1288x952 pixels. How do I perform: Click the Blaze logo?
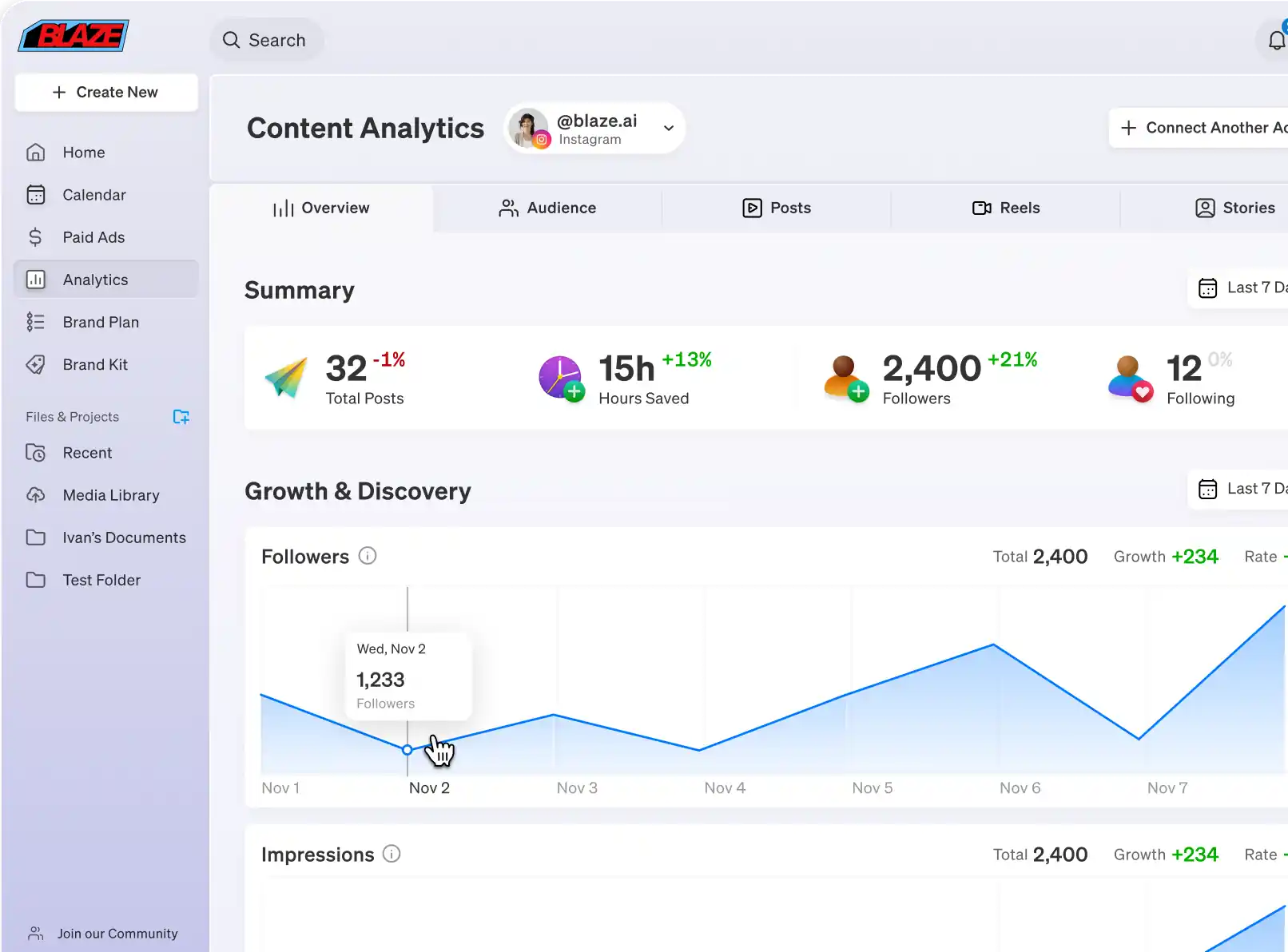(x=74, y=36)
